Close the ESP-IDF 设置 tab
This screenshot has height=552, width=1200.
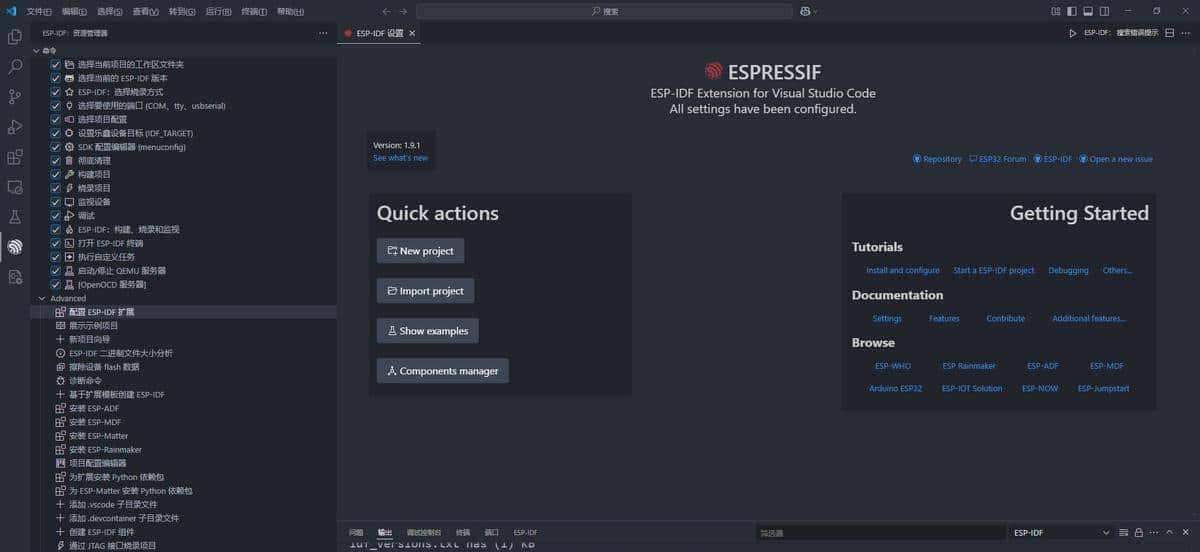(x=412, y=33)
